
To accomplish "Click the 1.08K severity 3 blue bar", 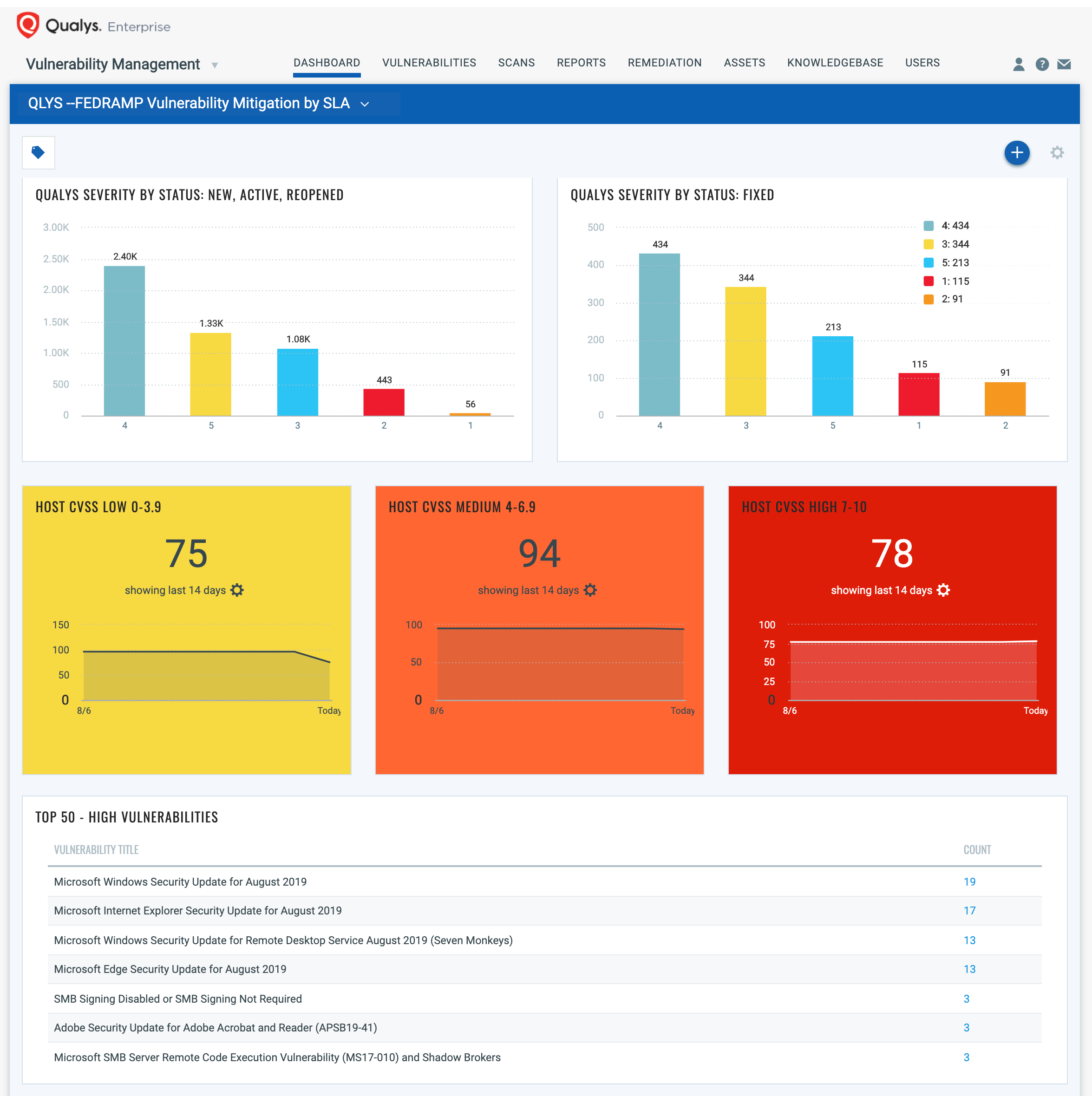I will point(297,382).
